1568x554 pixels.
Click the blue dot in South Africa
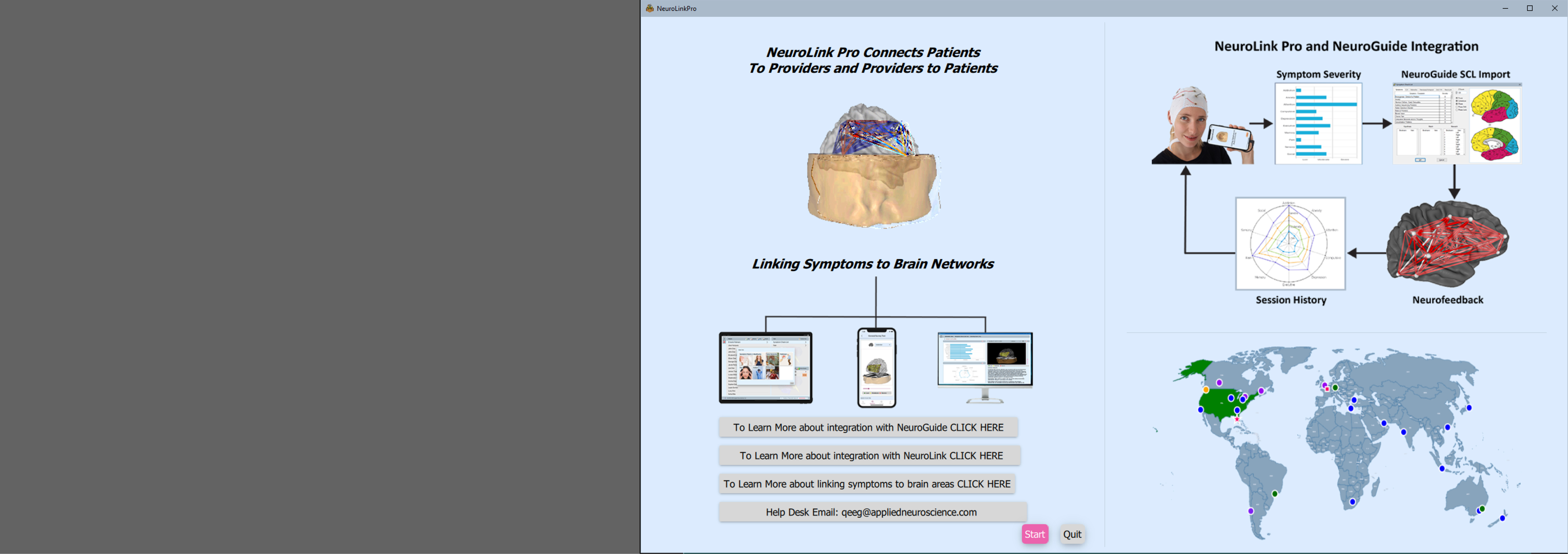point(1352,502)
